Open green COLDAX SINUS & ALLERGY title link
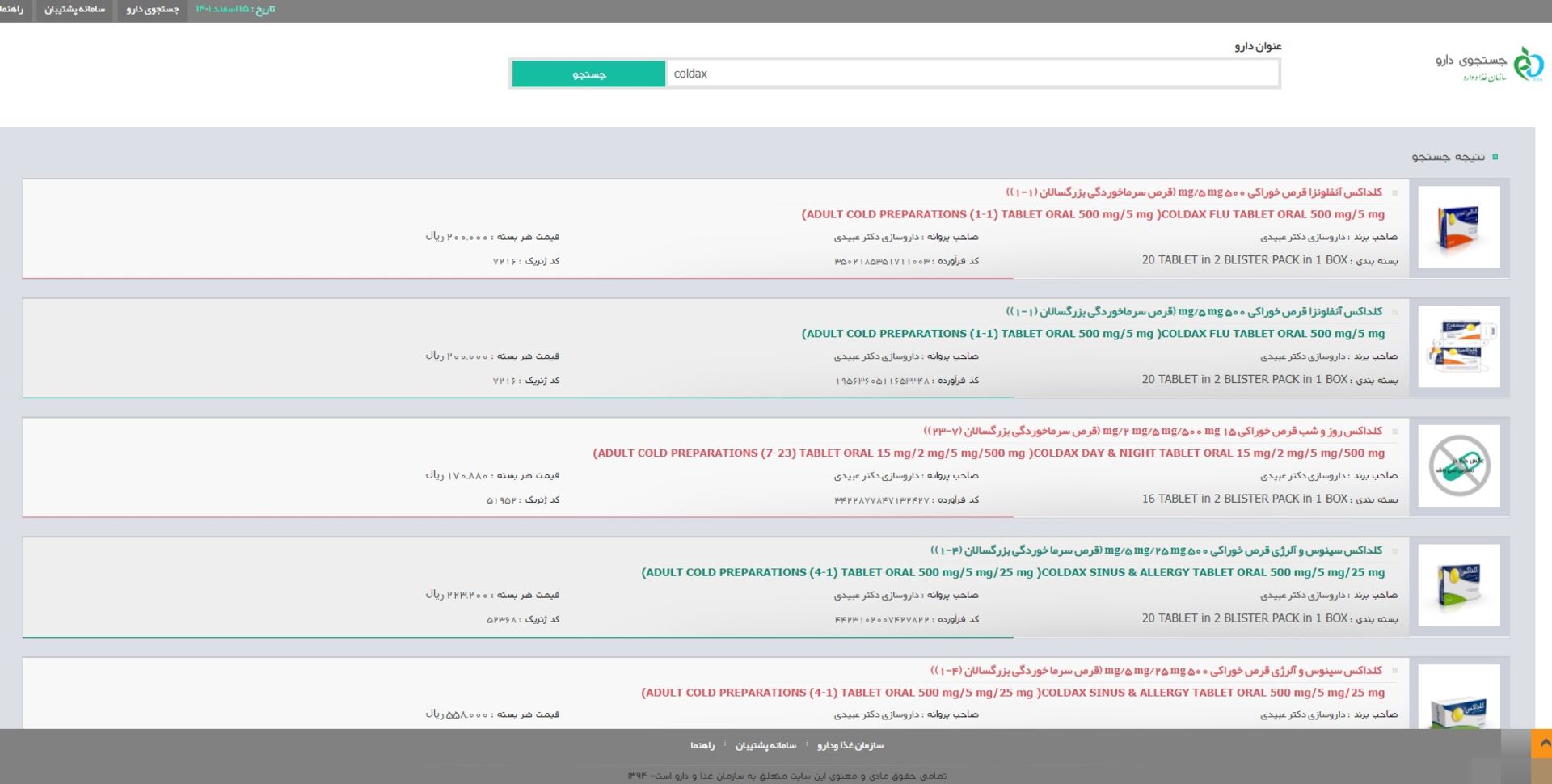 1012,572
